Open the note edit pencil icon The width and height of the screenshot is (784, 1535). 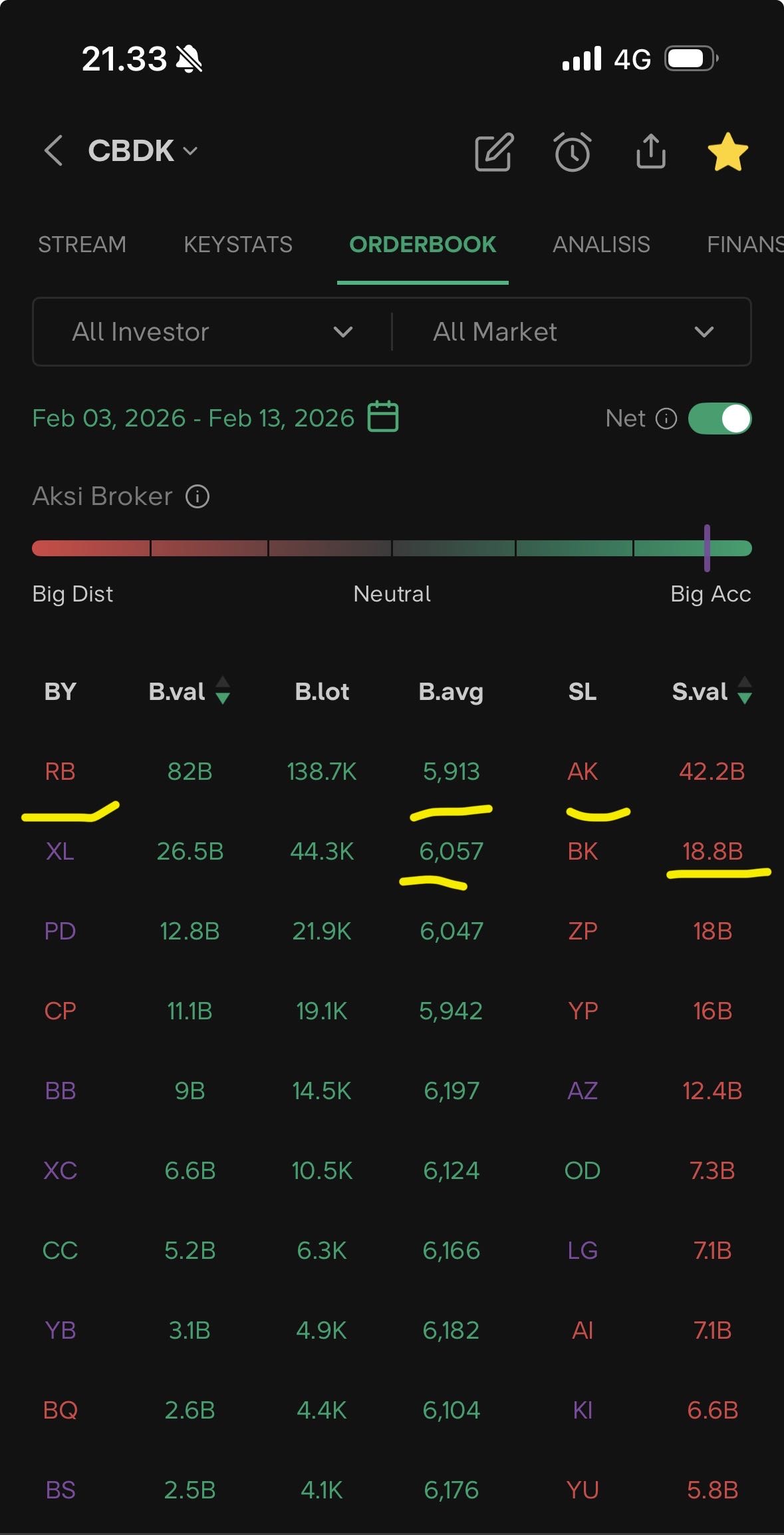(x=493, y=152)
